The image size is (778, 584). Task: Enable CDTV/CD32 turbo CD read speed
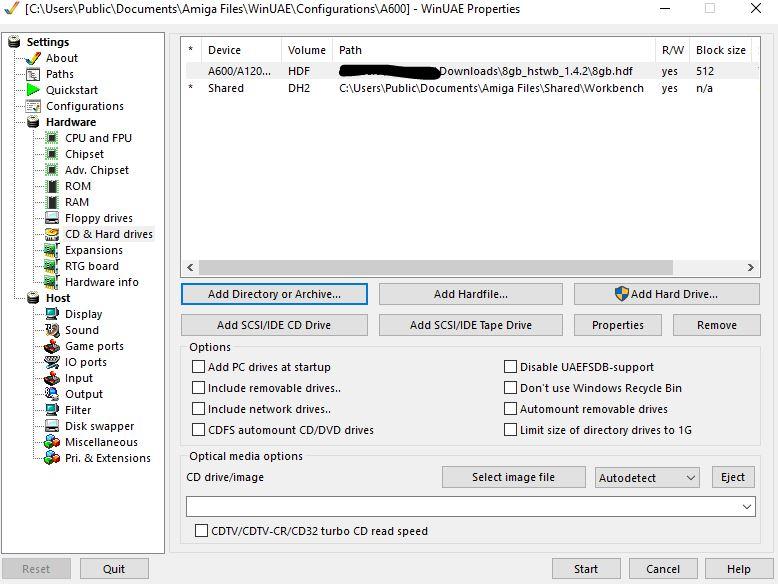[x=201, y=531]
